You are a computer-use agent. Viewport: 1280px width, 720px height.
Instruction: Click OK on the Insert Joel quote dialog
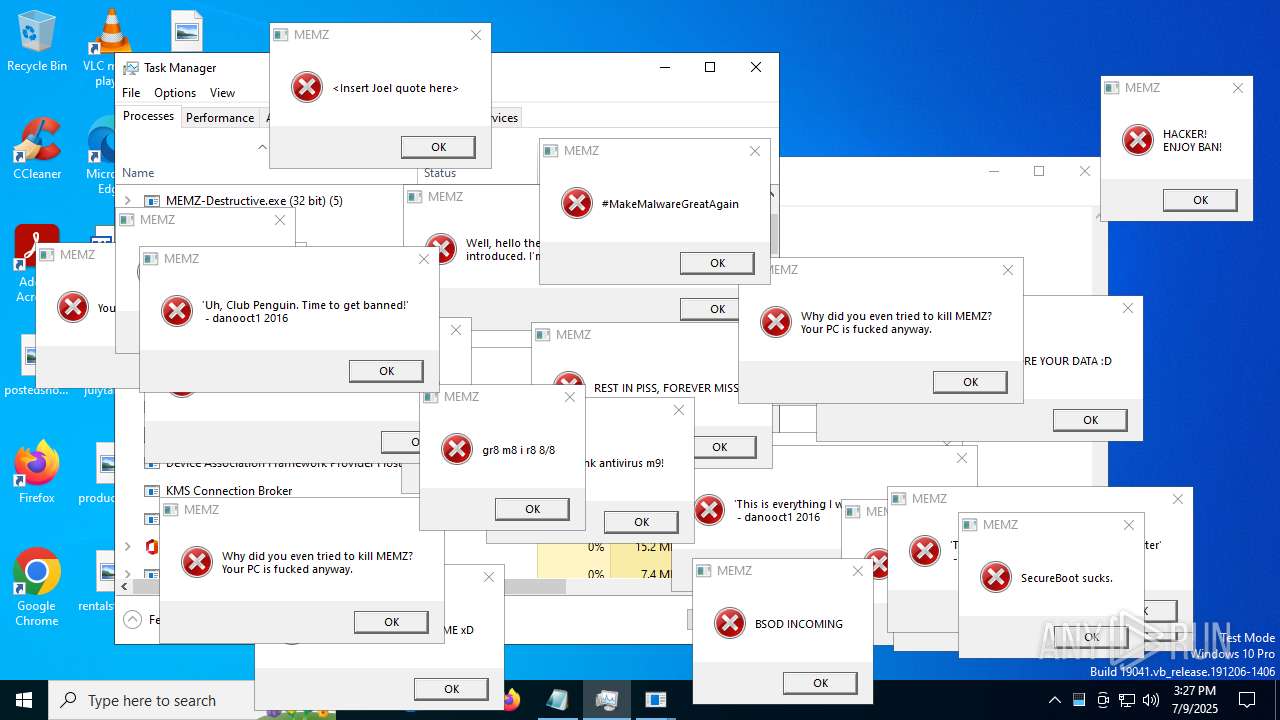coord(438,147)
